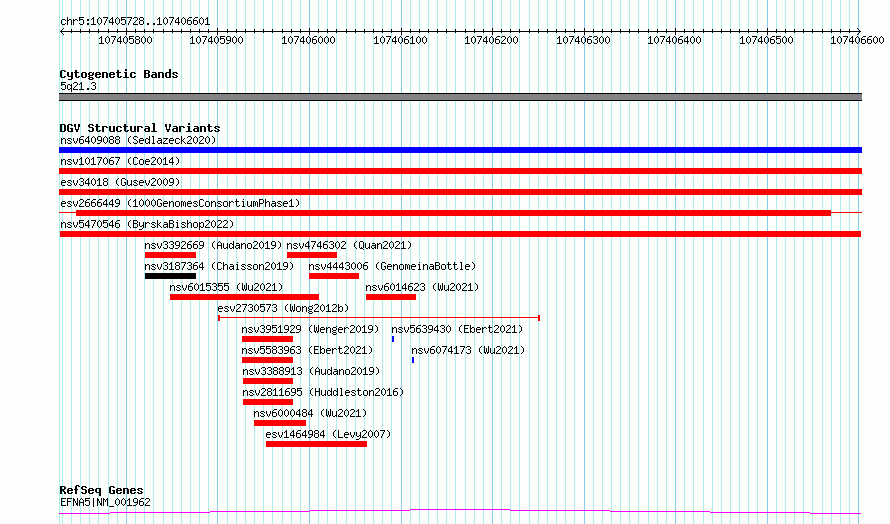Click red bar under nsv6014623
890x524 pixels.
click(x=391, y=297)
